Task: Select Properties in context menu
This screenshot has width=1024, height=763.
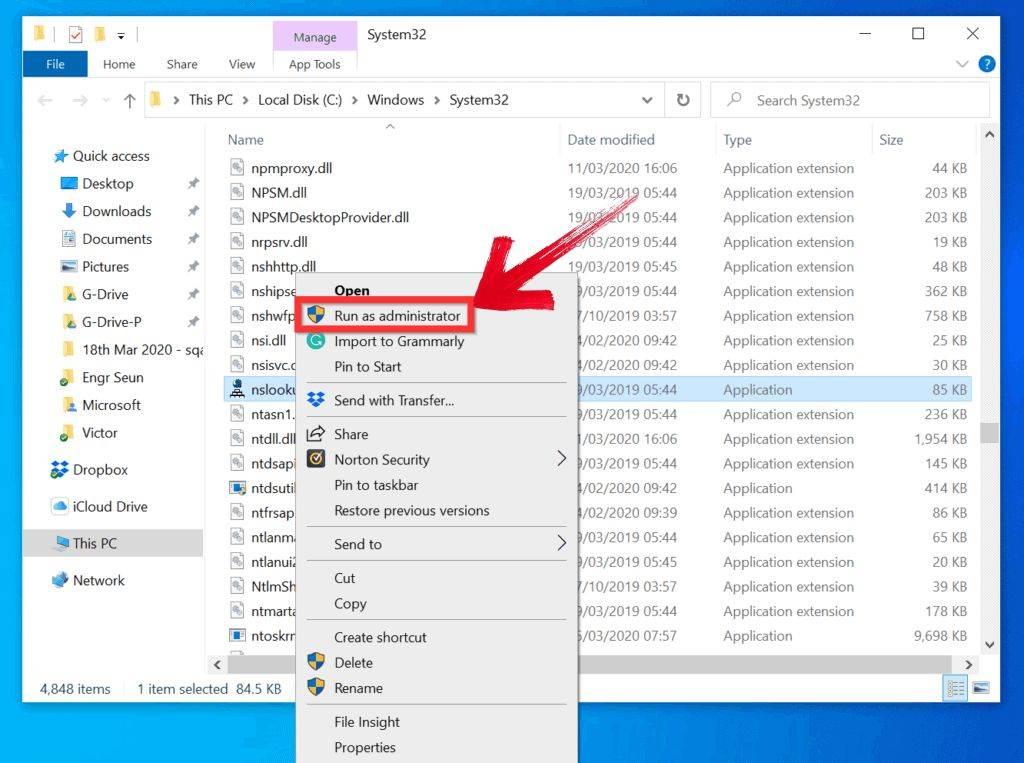Action: [x=365, y=747]
